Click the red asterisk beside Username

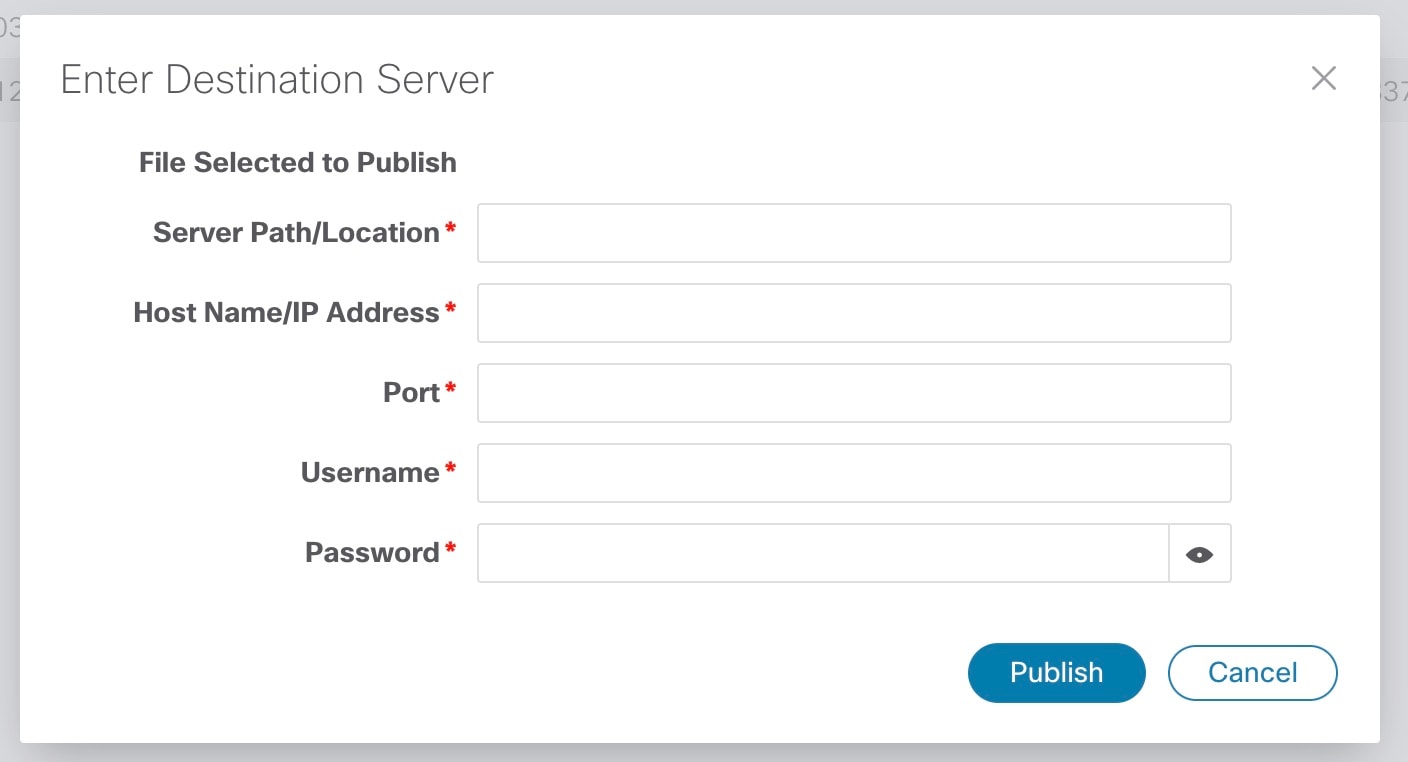[450, 468]
